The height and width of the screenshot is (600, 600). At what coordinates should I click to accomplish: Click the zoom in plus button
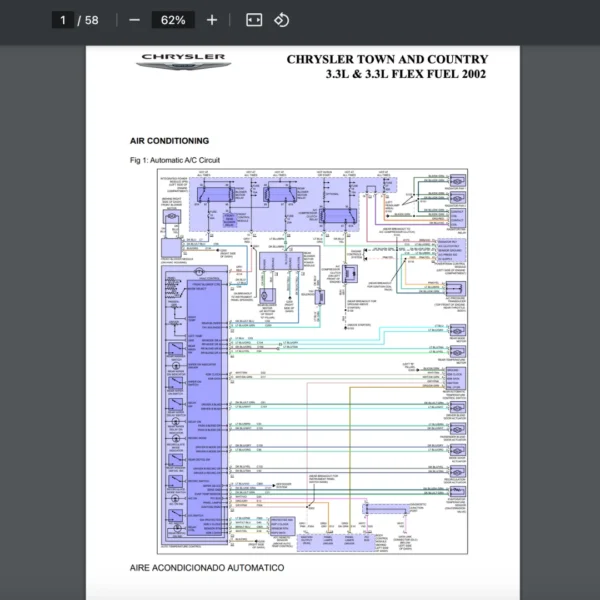tap(211, 20)
